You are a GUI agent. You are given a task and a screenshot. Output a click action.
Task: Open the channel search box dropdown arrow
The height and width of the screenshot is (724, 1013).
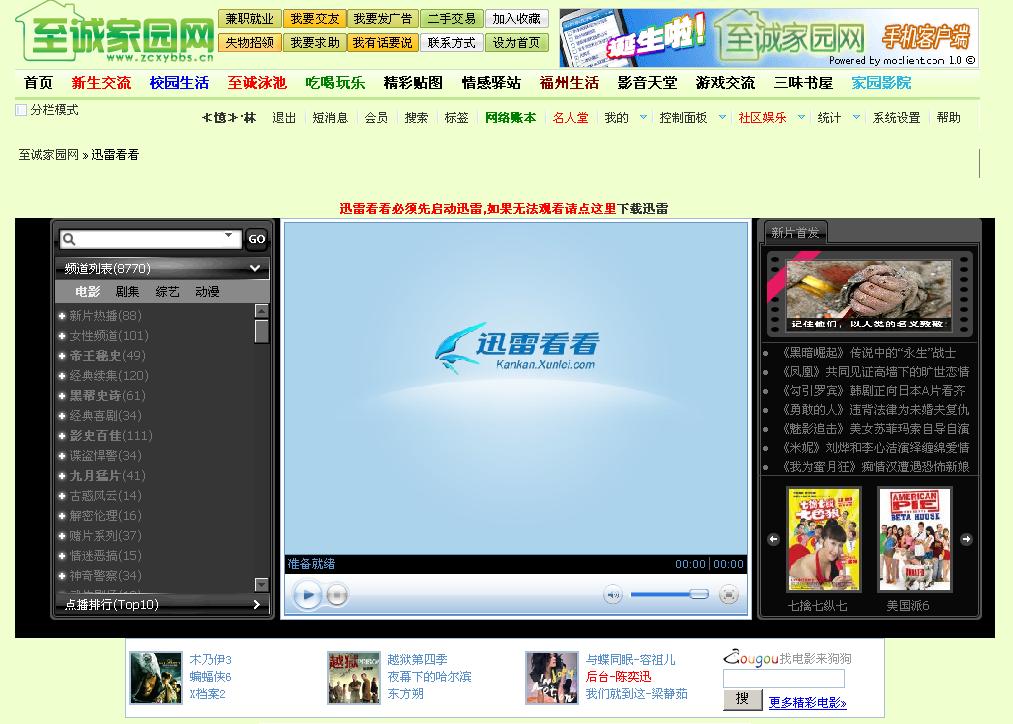click(229, 235)
